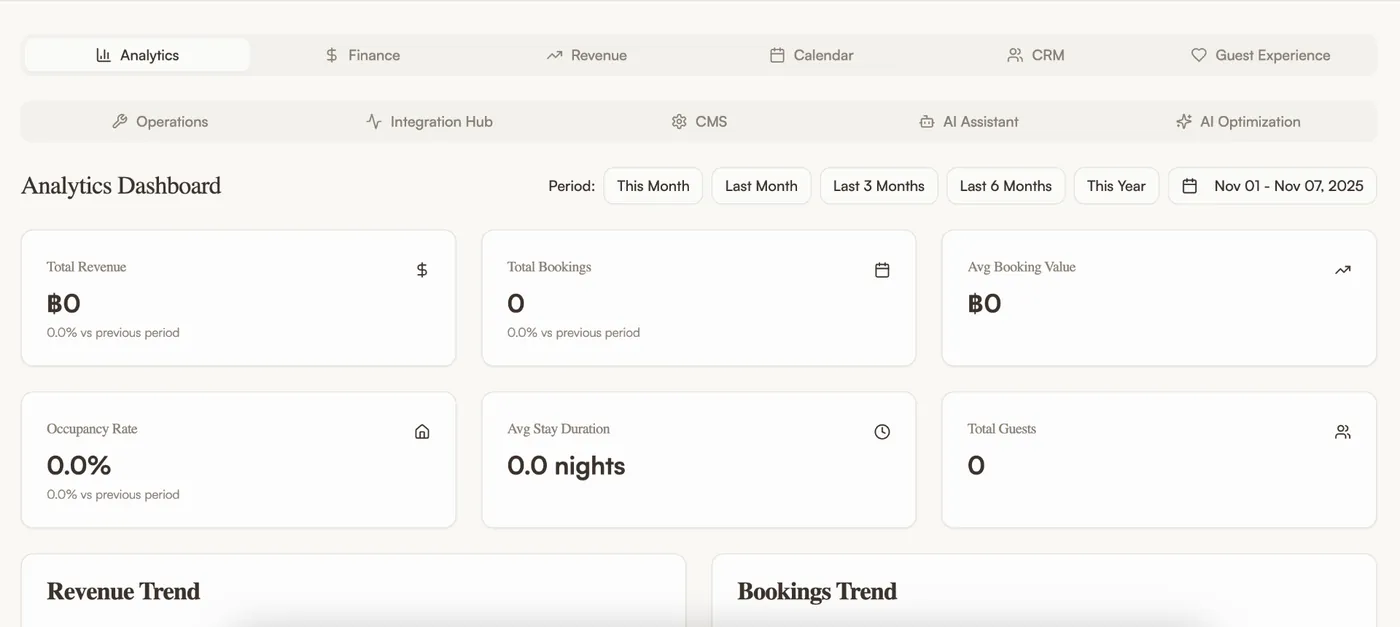The height and width of the screenshot is (627, 1400).
Task: Click the Total Bookings label
Action: pos(549,267)
